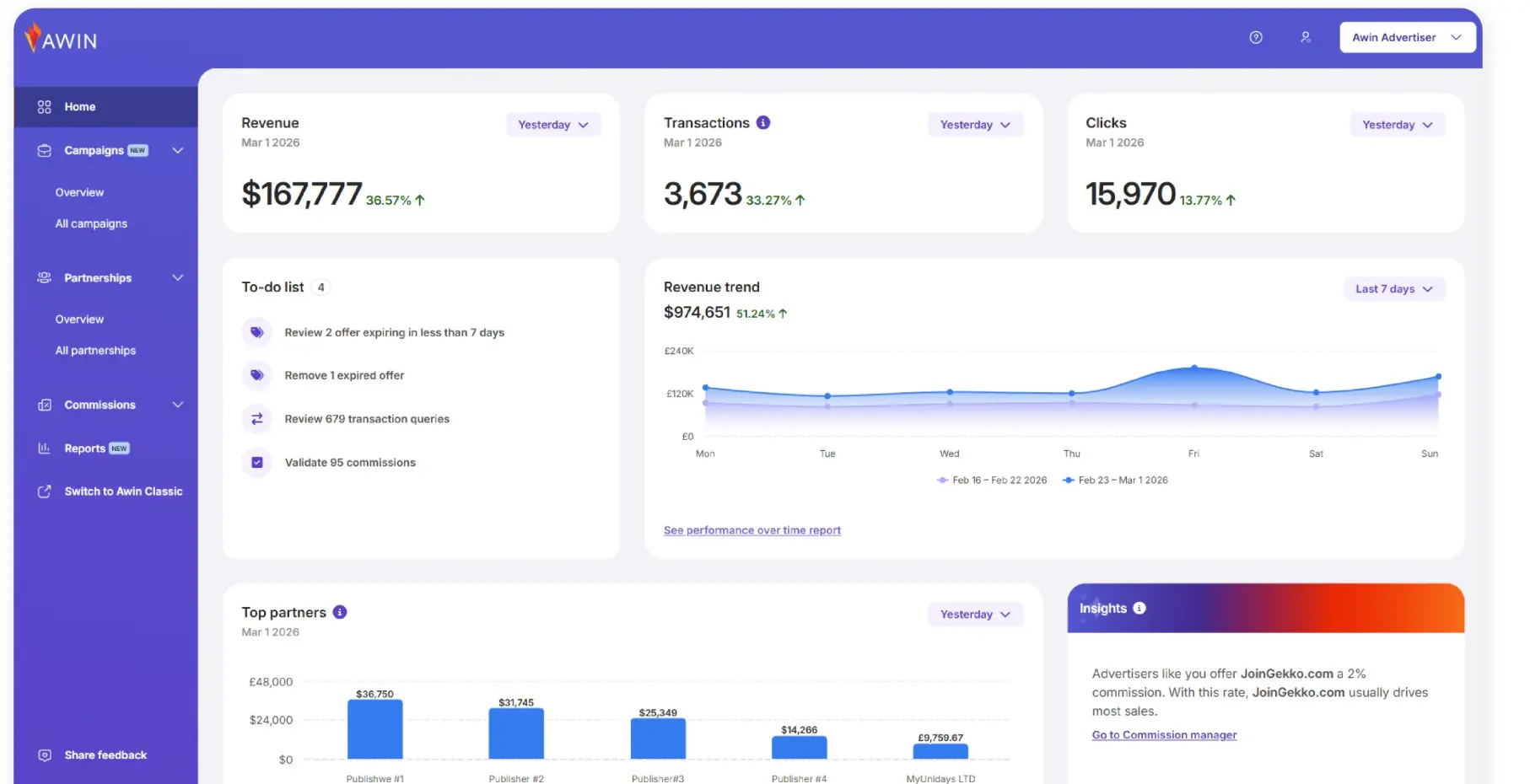1530x784 pixels.
Task: Click the tag icon for expiring offers
Action: tap(257, 332)
